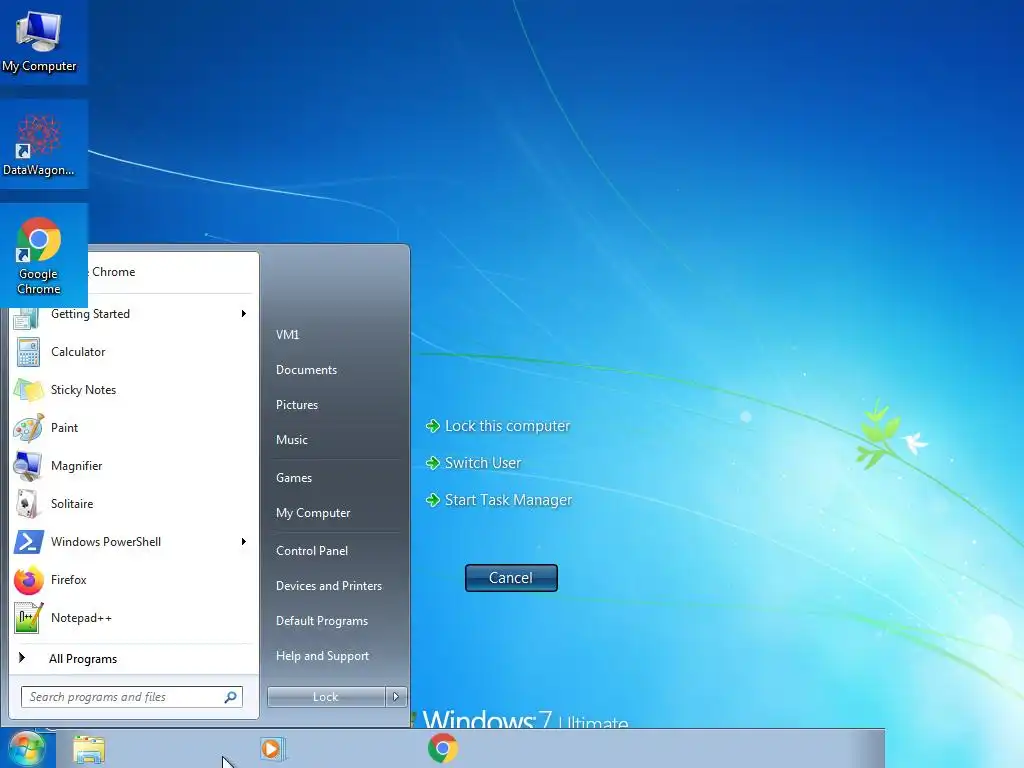Open Help and Support
This screenshot has height=768, width=1024.
point(323,656)
